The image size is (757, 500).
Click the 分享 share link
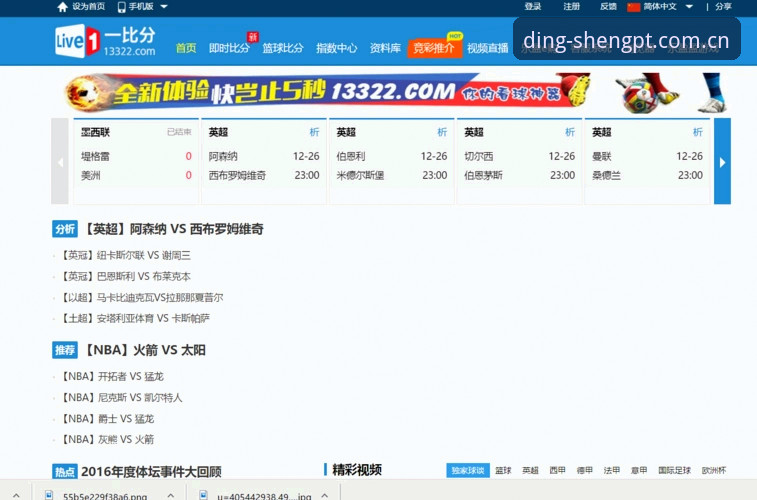click(723, 7)
